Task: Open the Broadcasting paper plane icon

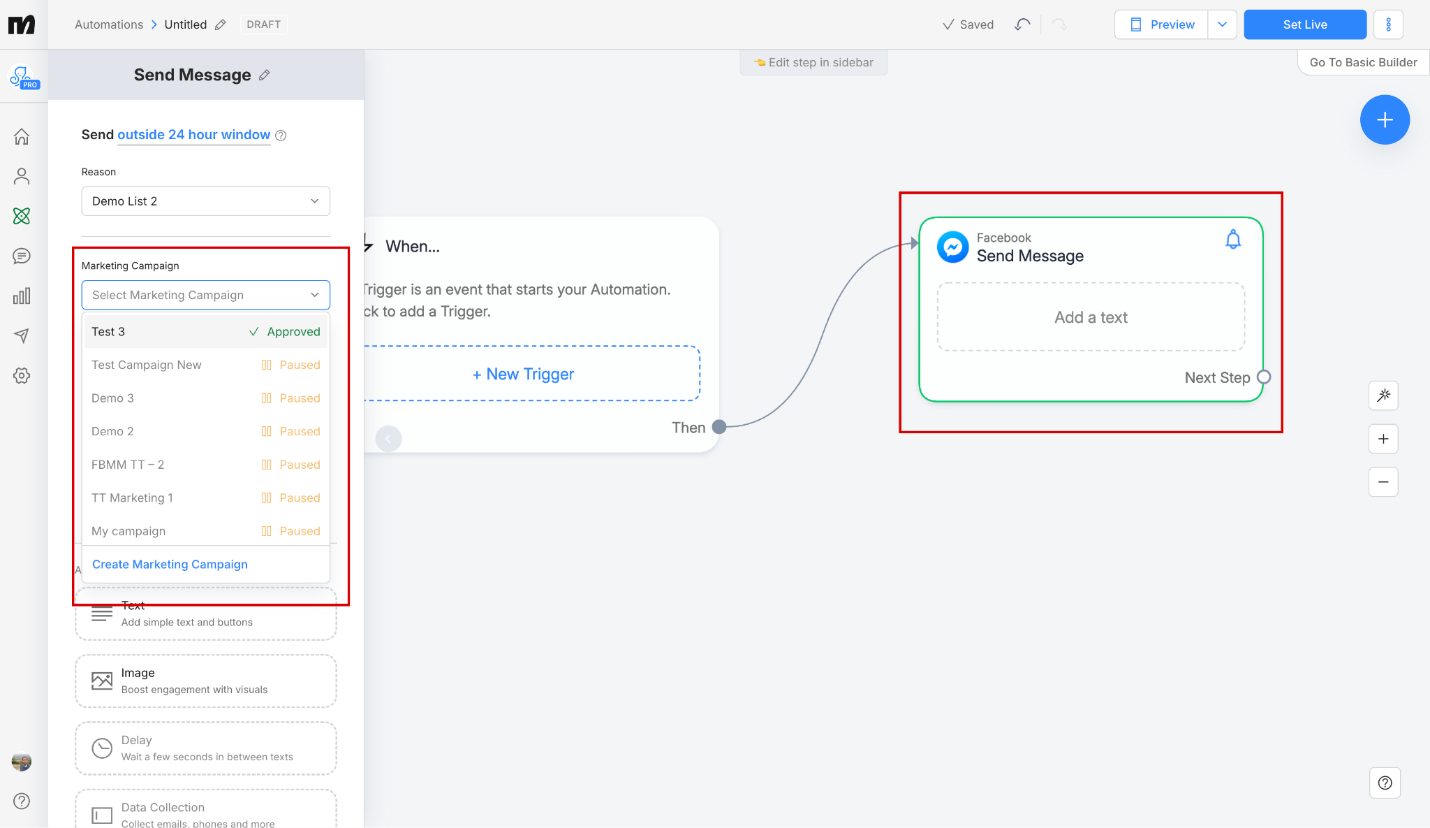Action: (x=21, y=336)
